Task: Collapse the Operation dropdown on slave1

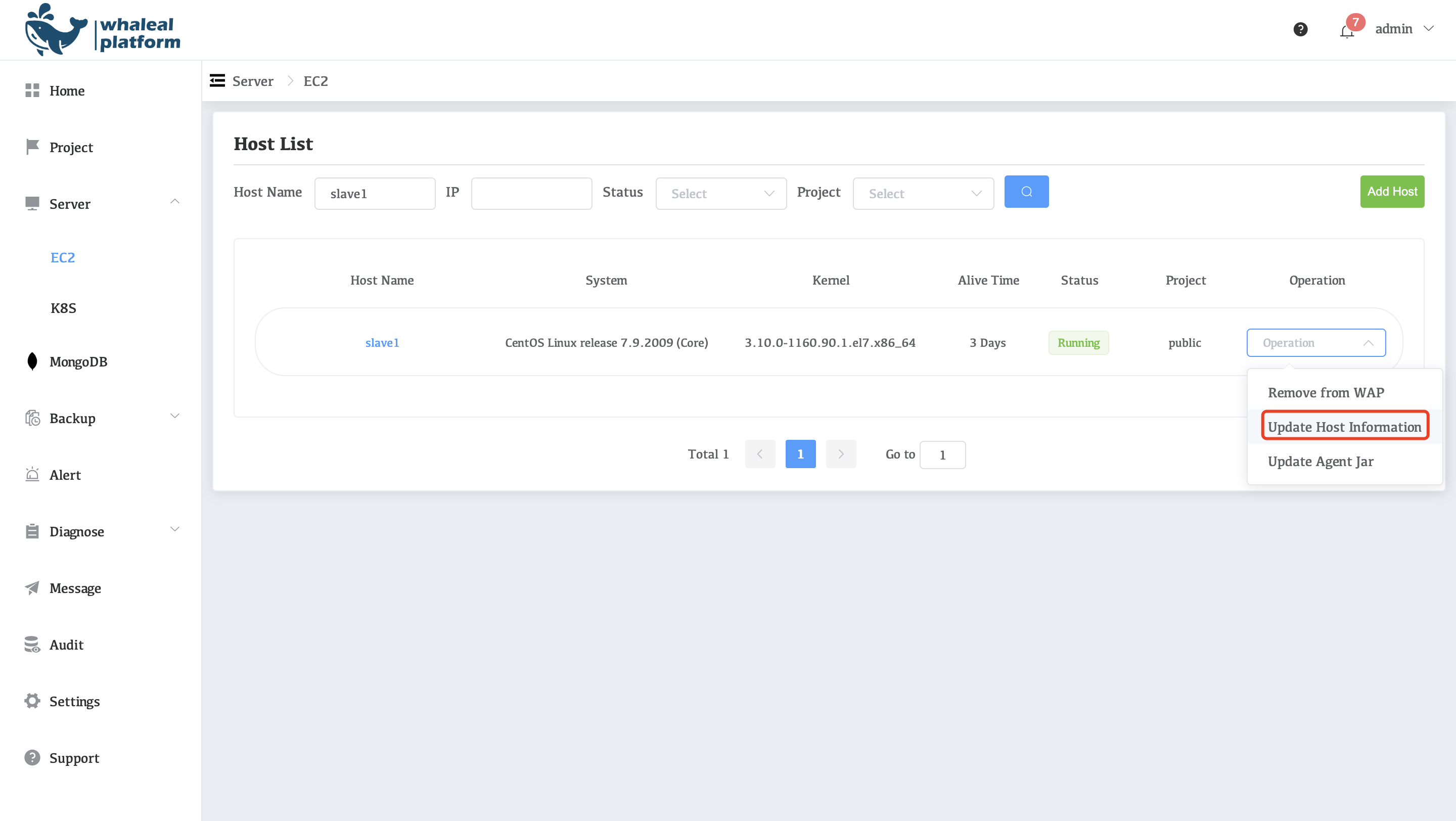Action: pos(1315,343)
